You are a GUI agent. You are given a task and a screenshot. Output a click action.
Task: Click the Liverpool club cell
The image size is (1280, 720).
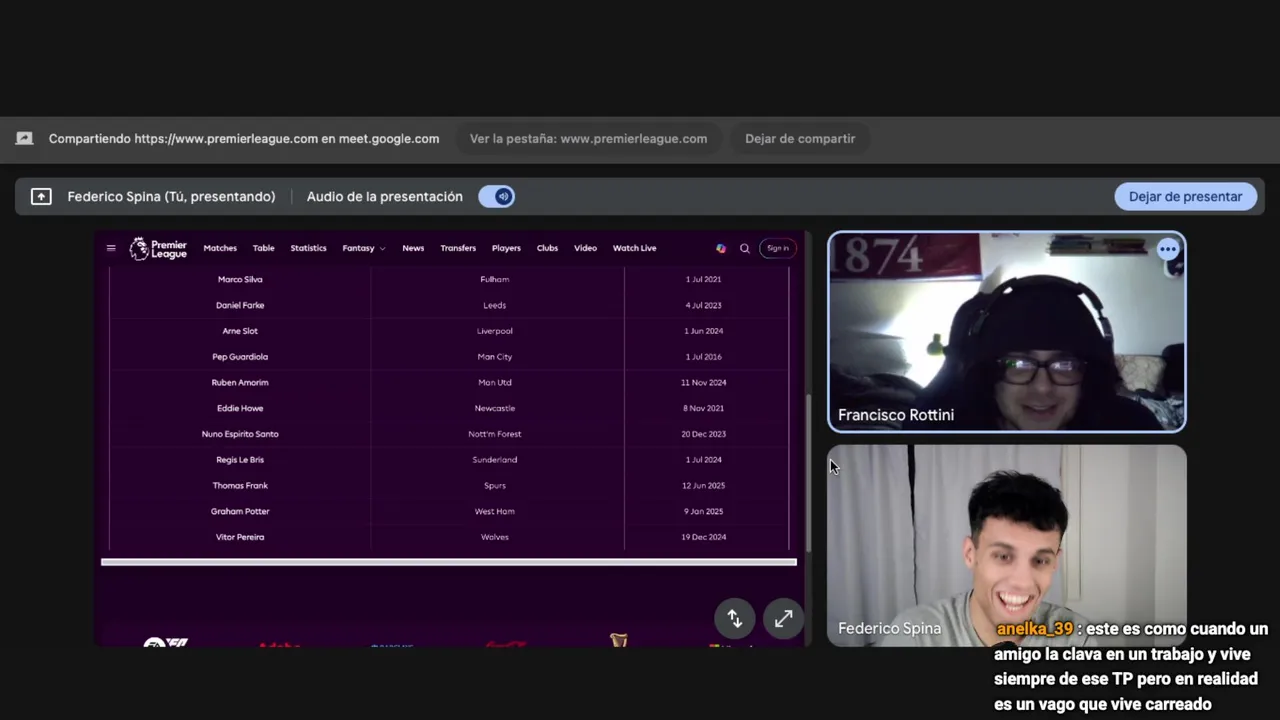[495, 331]
